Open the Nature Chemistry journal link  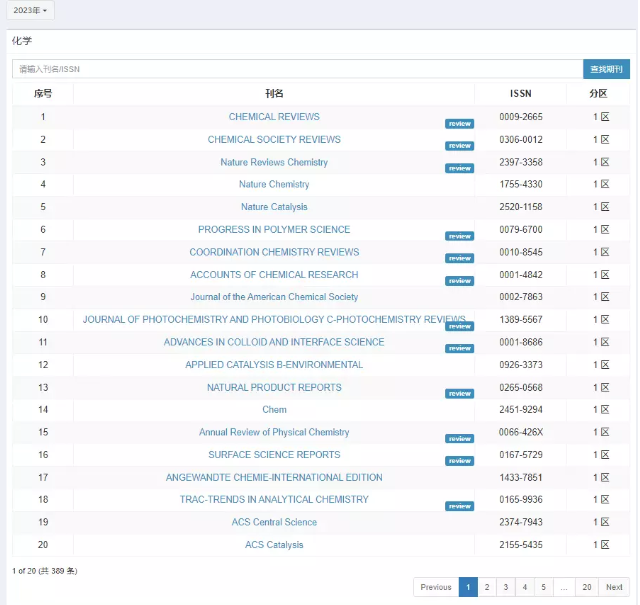pos(274,184)
